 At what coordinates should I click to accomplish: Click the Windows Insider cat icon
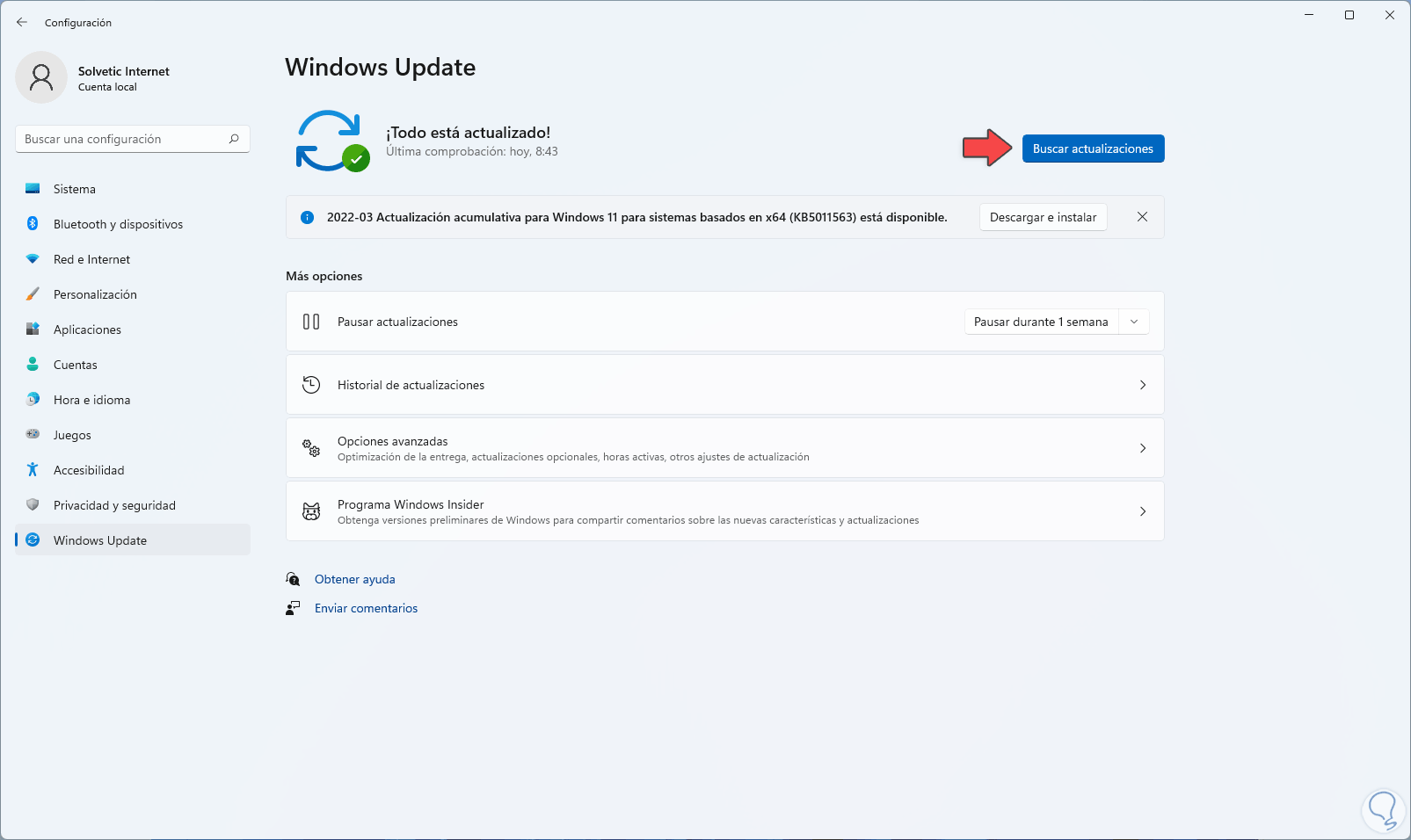click(x=311, y=511)
